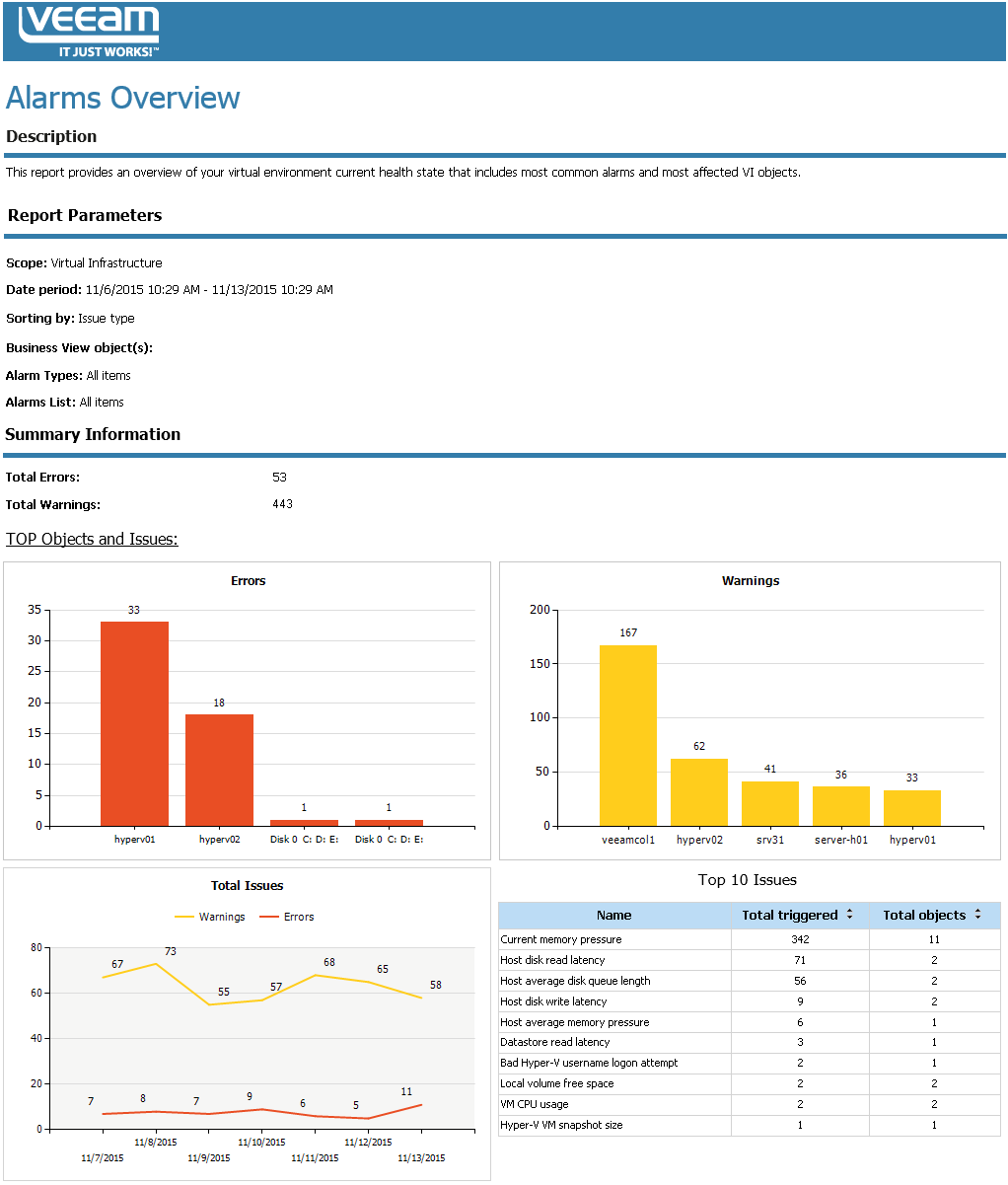Click the Warnings legend swatch in Total Issues

184,917
